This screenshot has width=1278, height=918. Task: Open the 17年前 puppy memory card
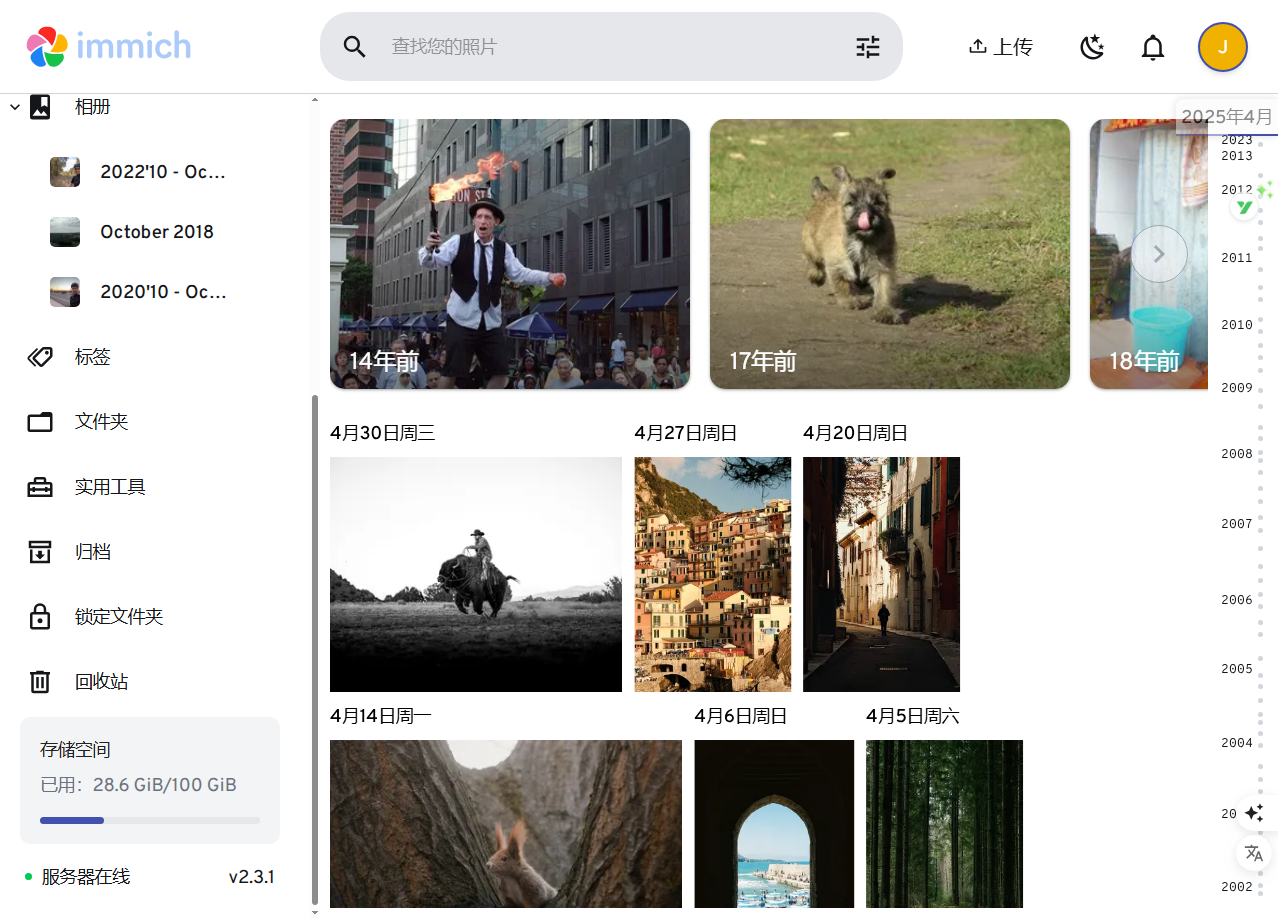889,254
